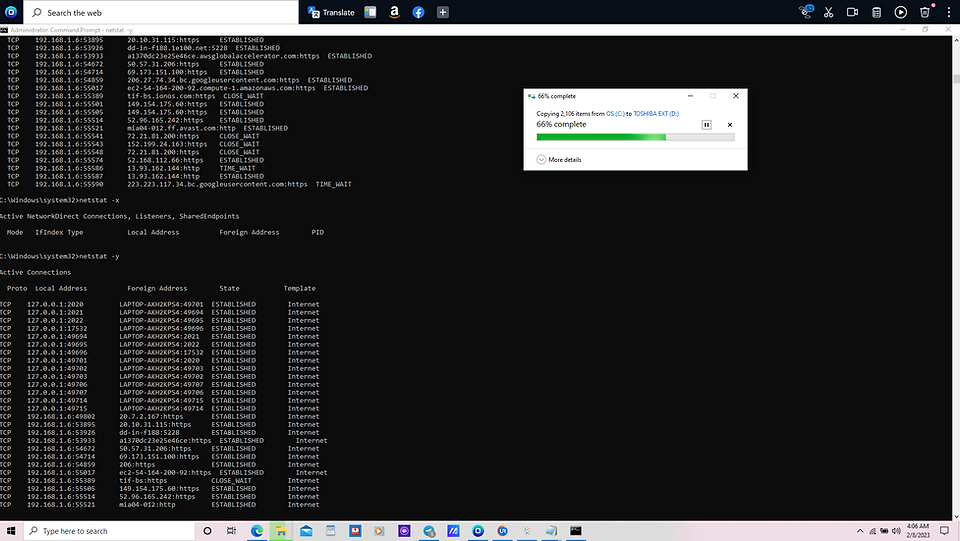Open the media player icon with orange play button
Viewport: 960px width, 541px height.
(x=379, y=531)
